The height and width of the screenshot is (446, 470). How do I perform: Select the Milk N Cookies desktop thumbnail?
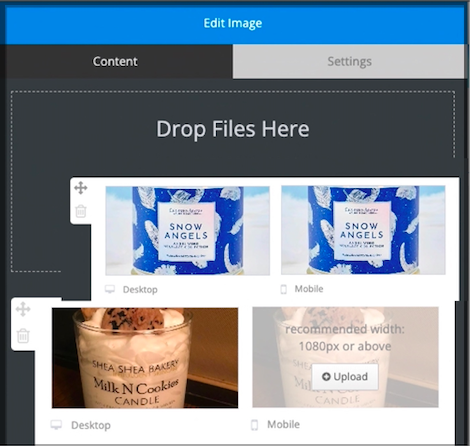(145, 358)
